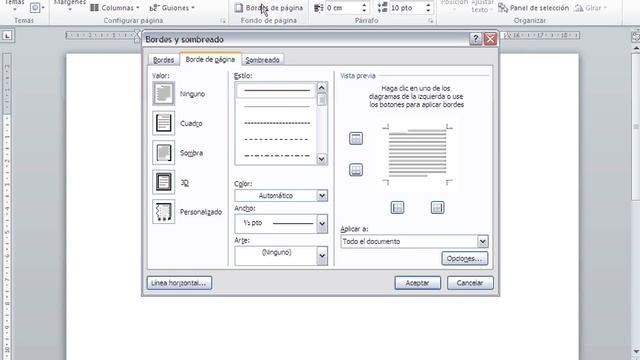This screenshot has height=360, width=640.
Task: Click the Opciones button
Action: (x=464, y=258)
